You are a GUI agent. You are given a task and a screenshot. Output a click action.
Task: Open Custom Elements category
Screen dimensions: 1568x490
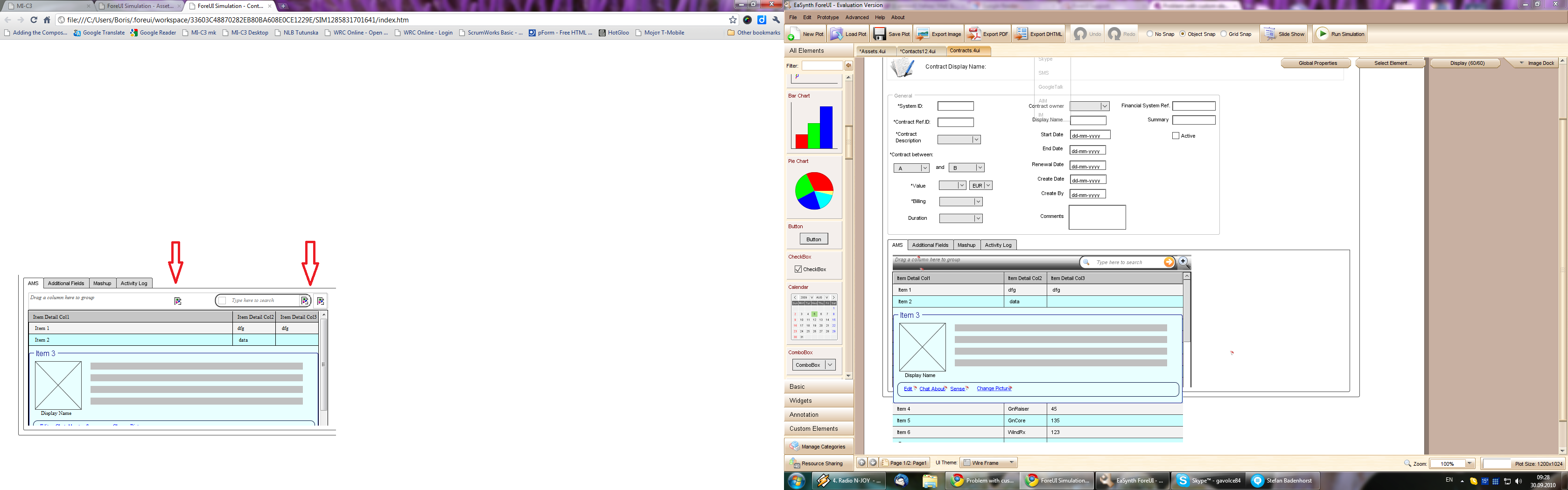[x=819, y=428]
